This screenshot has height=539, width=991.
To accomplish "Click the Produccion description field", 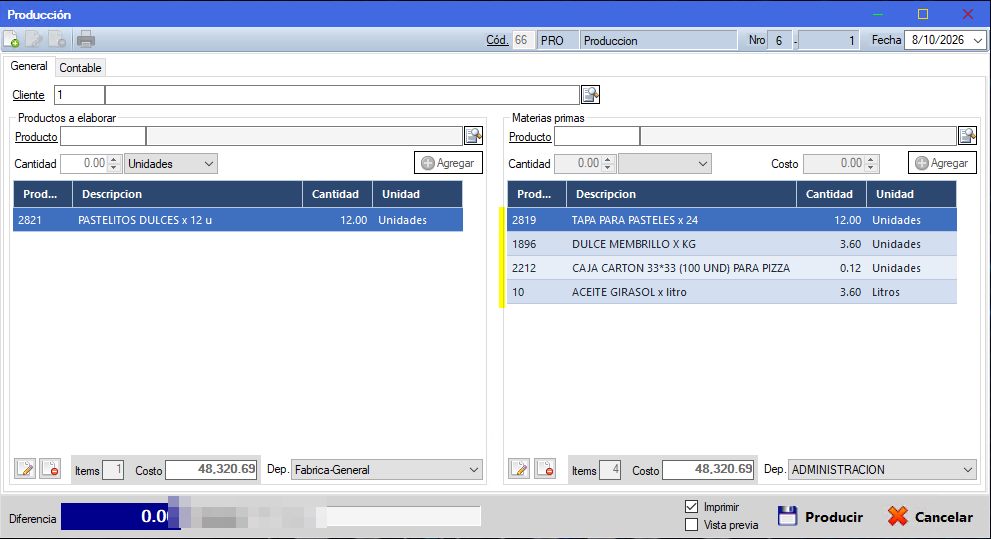I will point(659,40).
